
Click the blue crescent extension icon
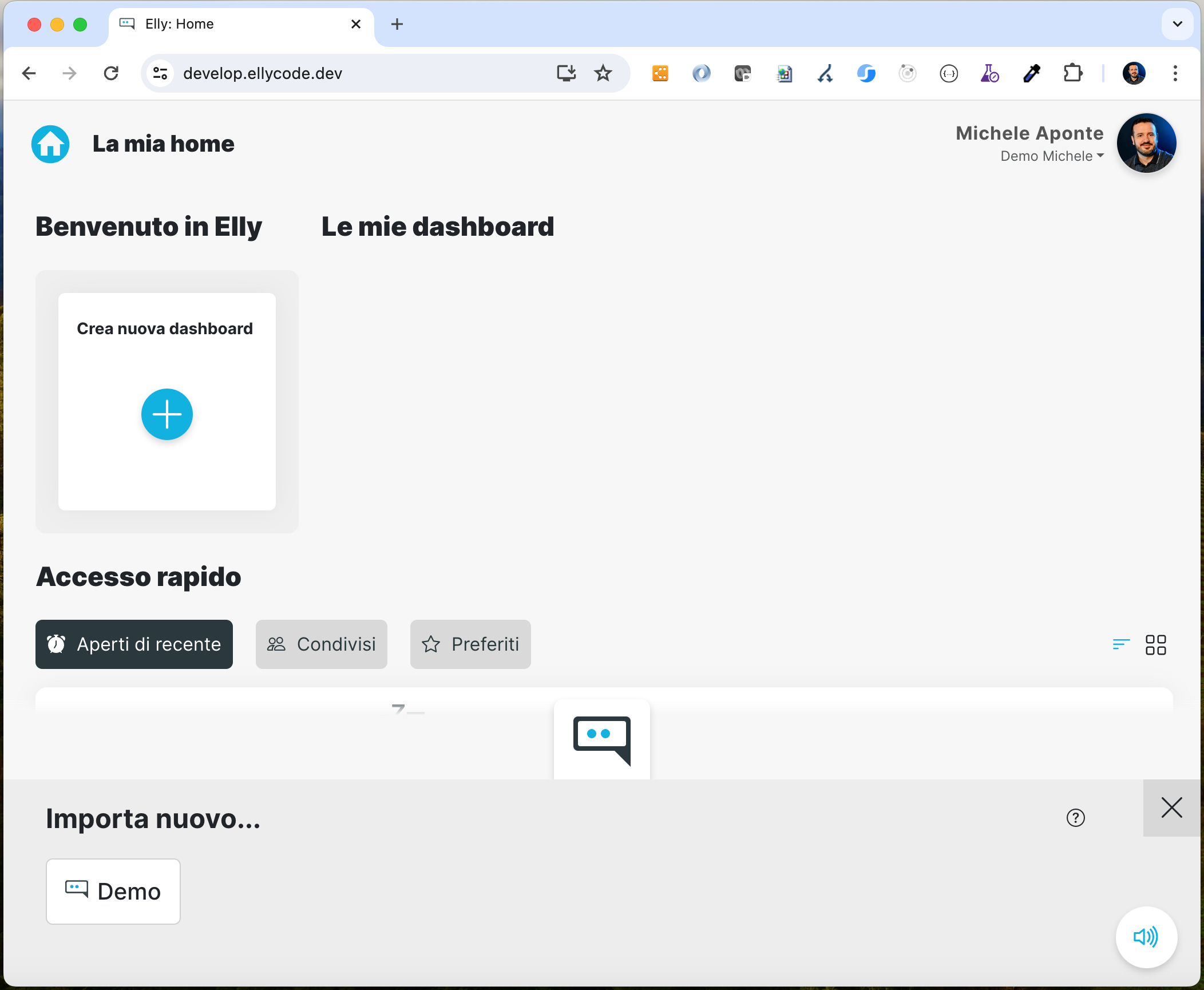click(x=702, y=73)
